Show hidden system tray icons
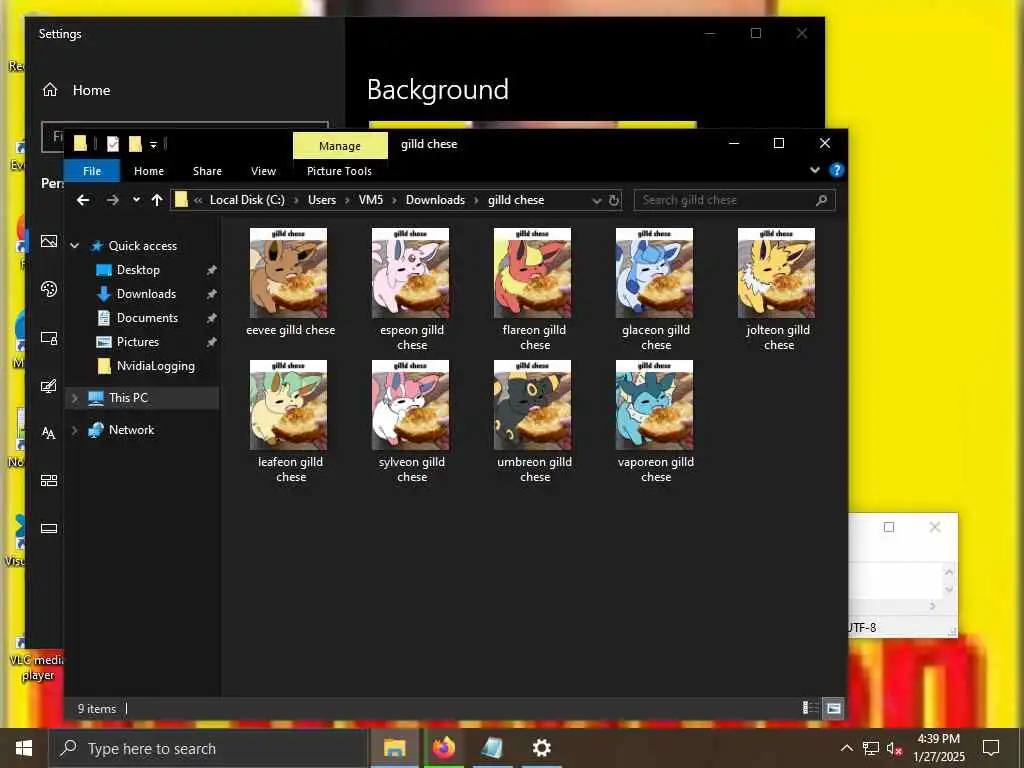1024x768 pixels. [x=846, y=748]
